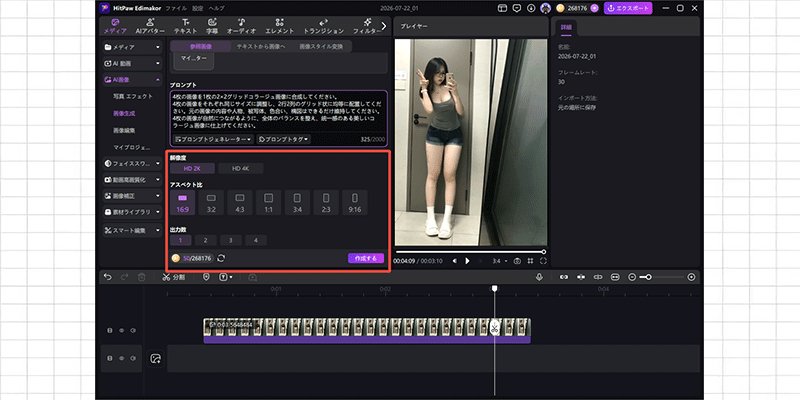Image resolution: width=800 pixels, height=400 pixels.
Task: Refresh credits with the circular arrows icon
Action: pyautogui.click(x=221, y=258)
